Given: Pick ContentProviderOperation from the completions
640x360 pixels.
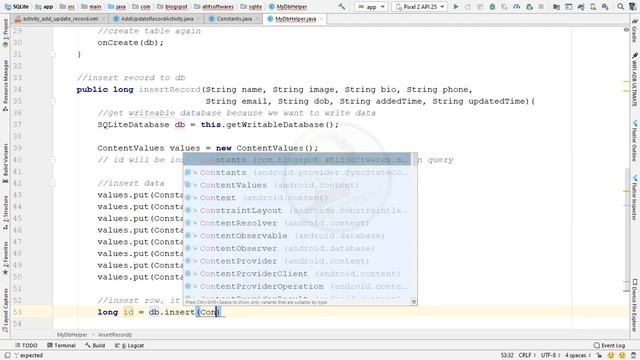Looking at the screenshot, I should [298, 286].
